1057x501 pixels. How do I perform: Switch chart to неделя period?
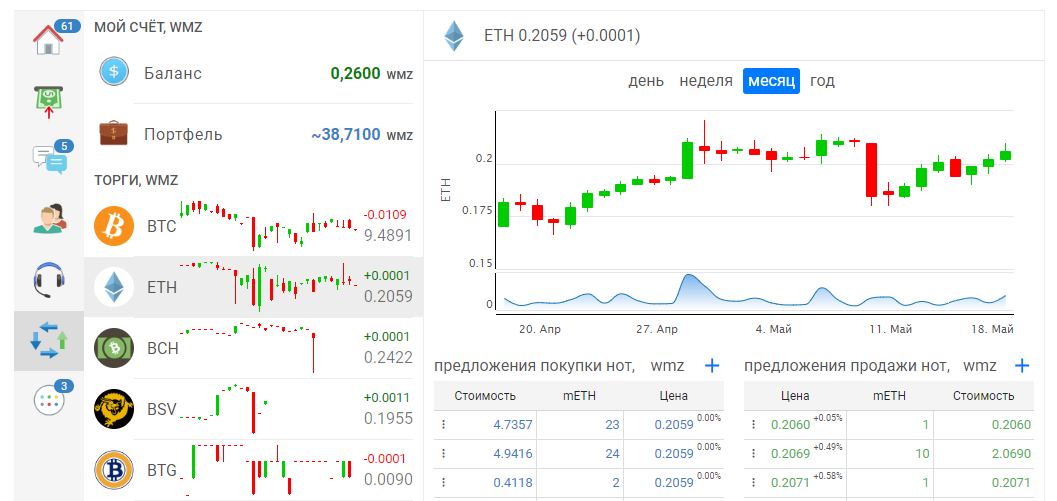pos(706,81)
